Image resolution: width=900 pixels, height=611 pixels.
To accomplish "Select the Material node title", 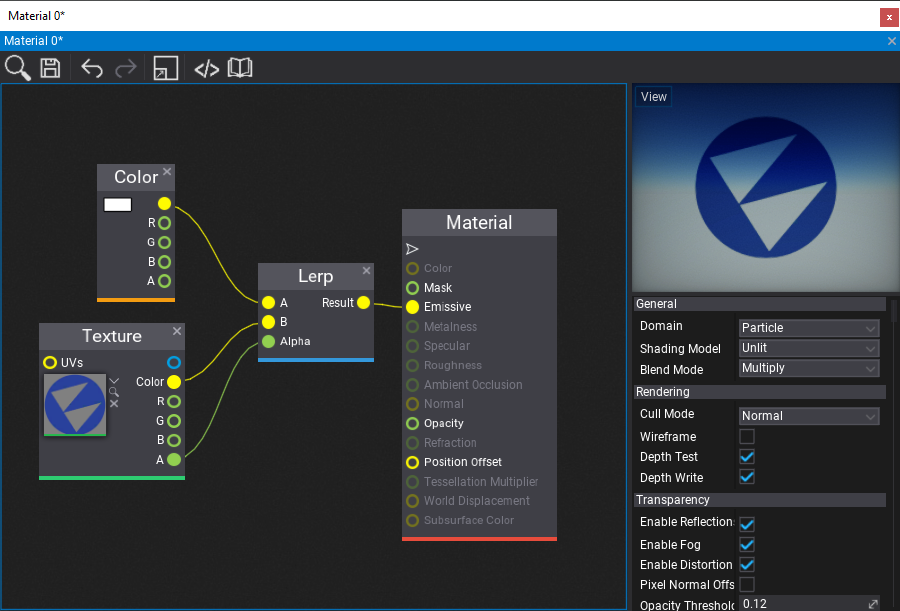I will 479,223.
